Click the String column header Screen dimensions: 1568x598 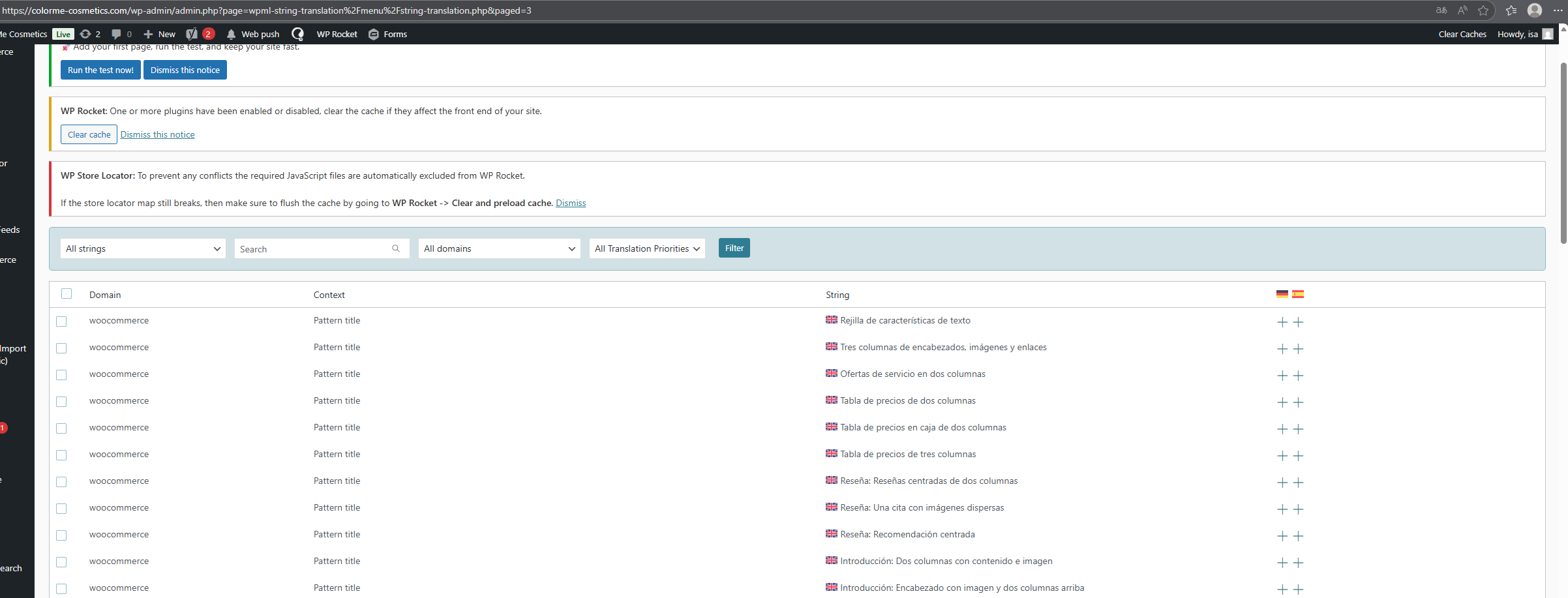click(837, 295)
